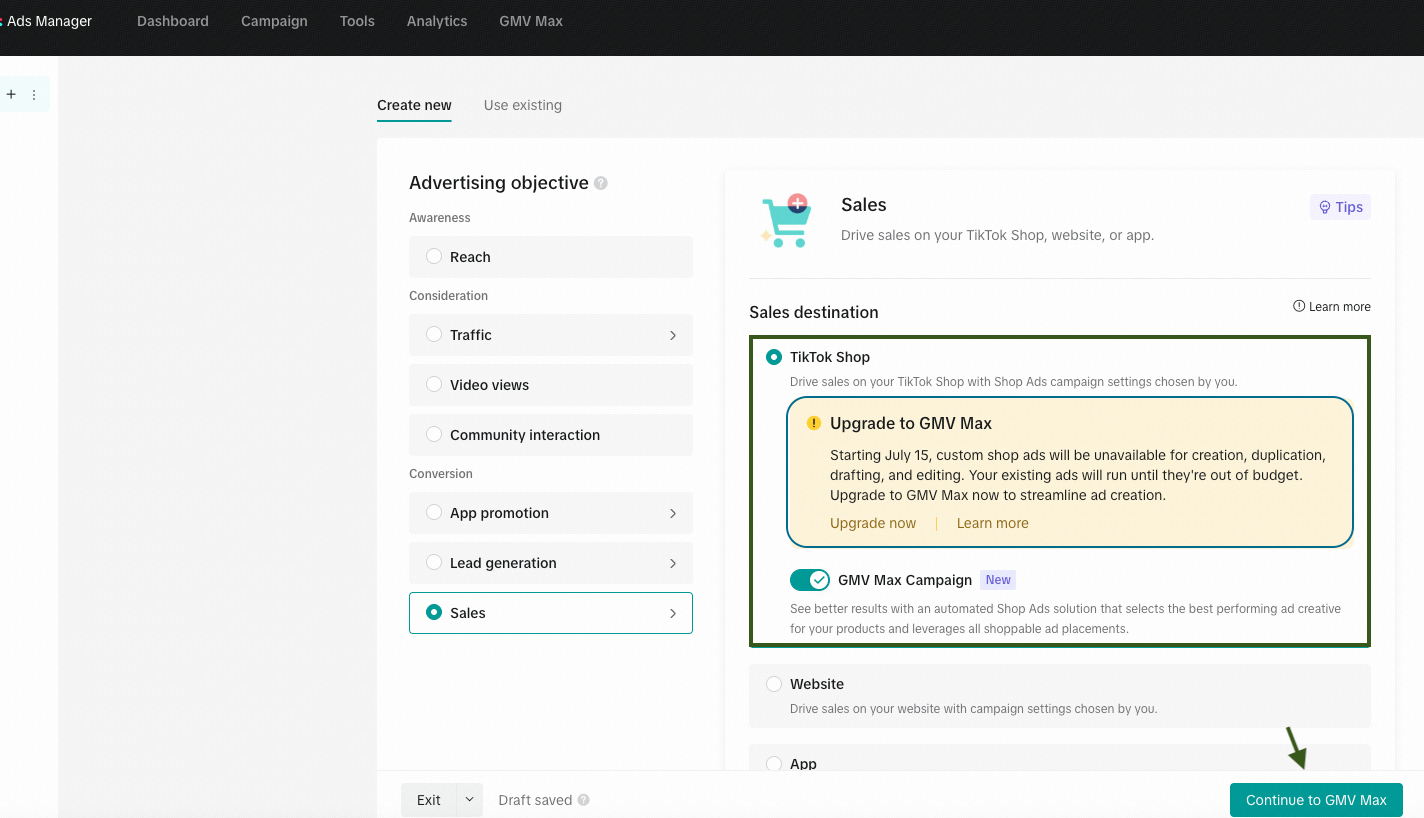
Task: Open the Dashboard menu
Action: [x=173, y=21]
